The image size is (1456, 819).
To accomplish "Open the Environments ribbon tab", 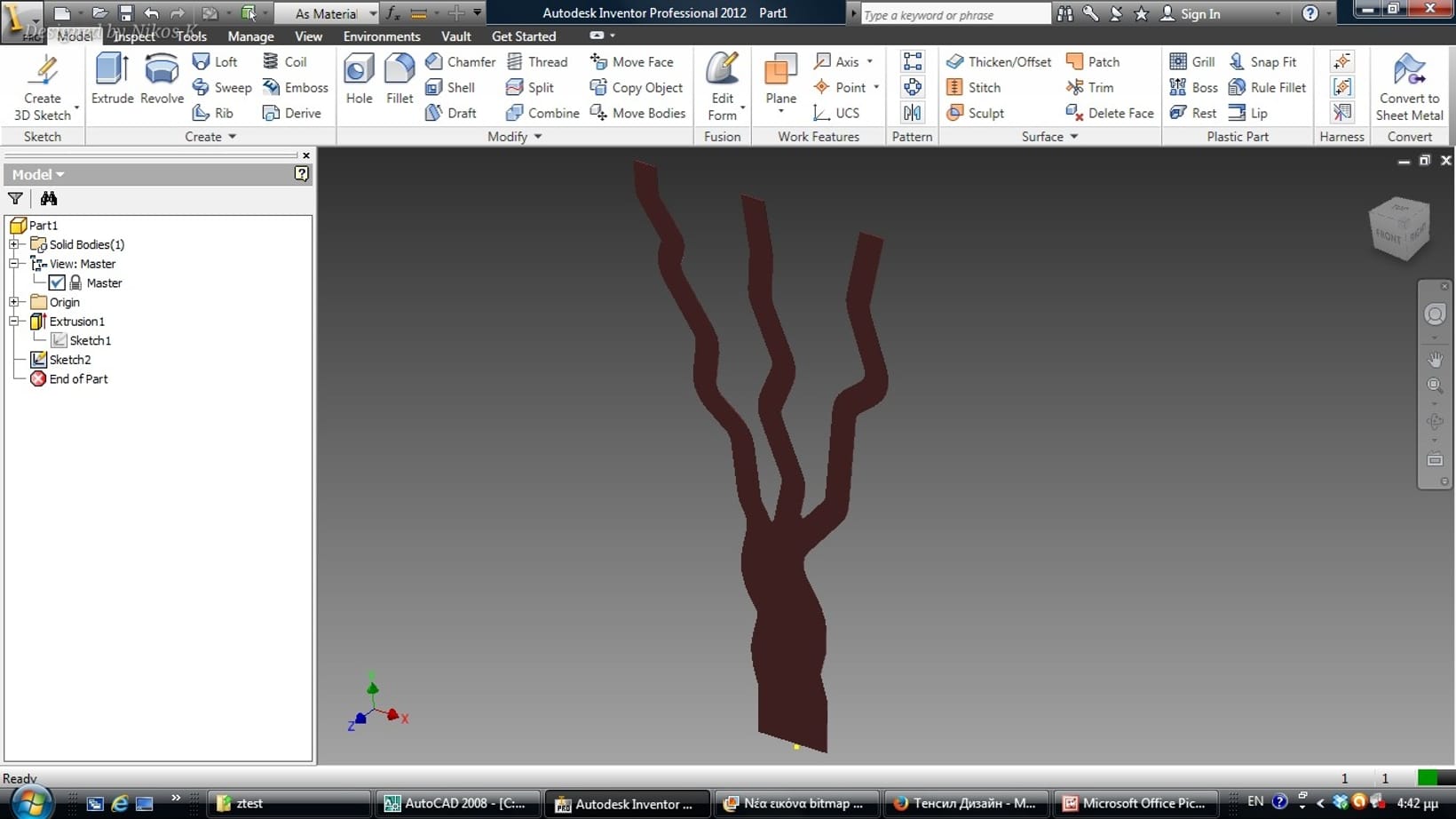I will pos(382,36).
